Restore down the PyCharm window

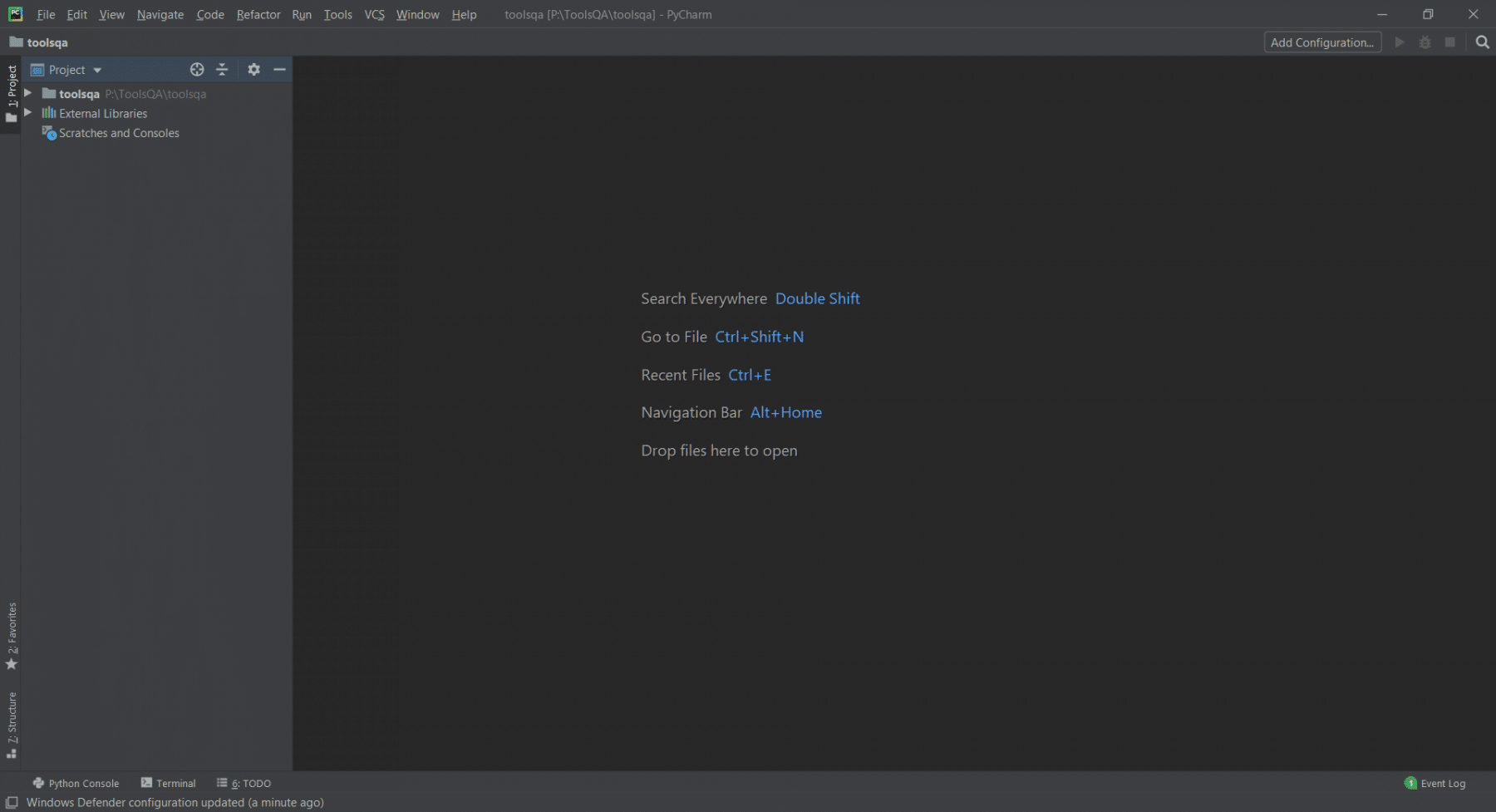(x=1428, y=14)
